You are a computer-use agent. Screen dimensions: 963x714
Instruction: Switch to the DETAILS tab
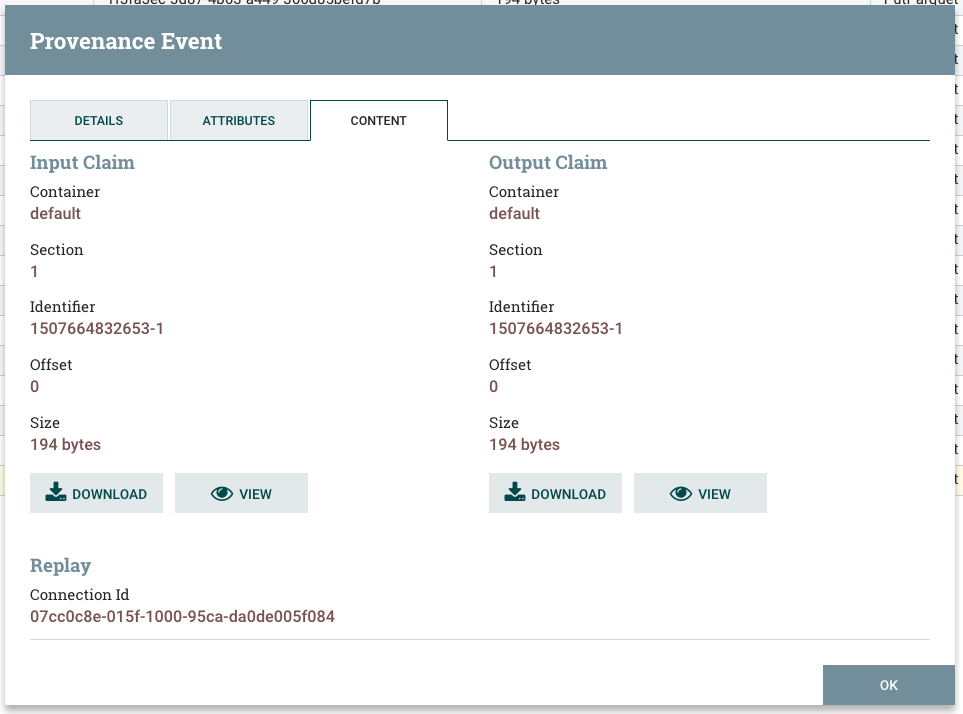pos(98,120)
